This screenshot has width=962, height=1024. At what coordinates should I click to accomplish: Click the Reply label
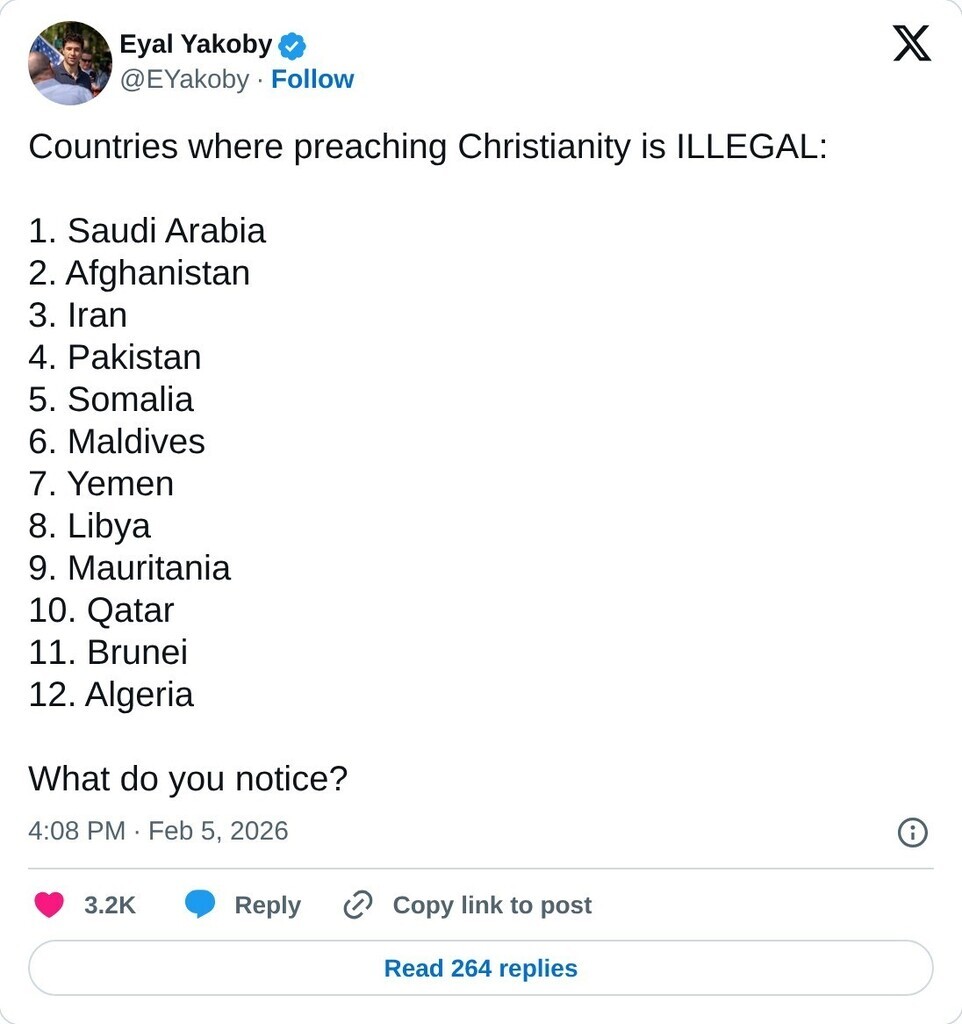pos(267,905)
